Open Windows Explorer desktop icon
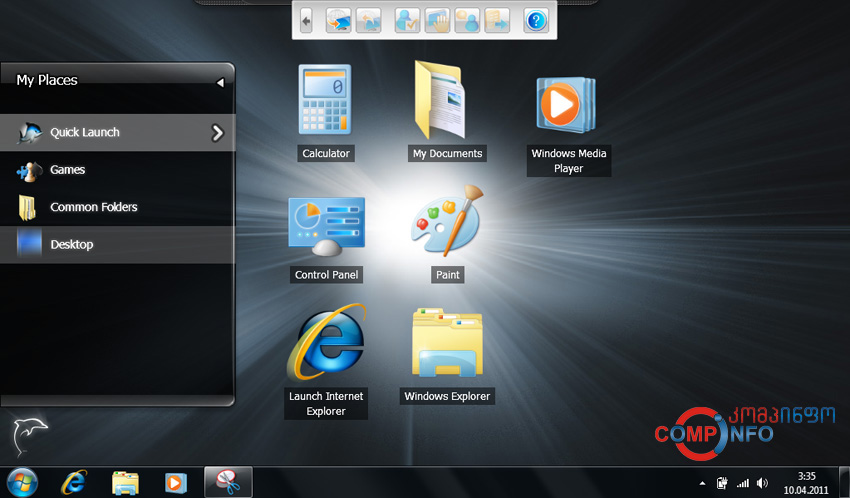This screenshot has height=498, width=850. [x=447, y=343]
